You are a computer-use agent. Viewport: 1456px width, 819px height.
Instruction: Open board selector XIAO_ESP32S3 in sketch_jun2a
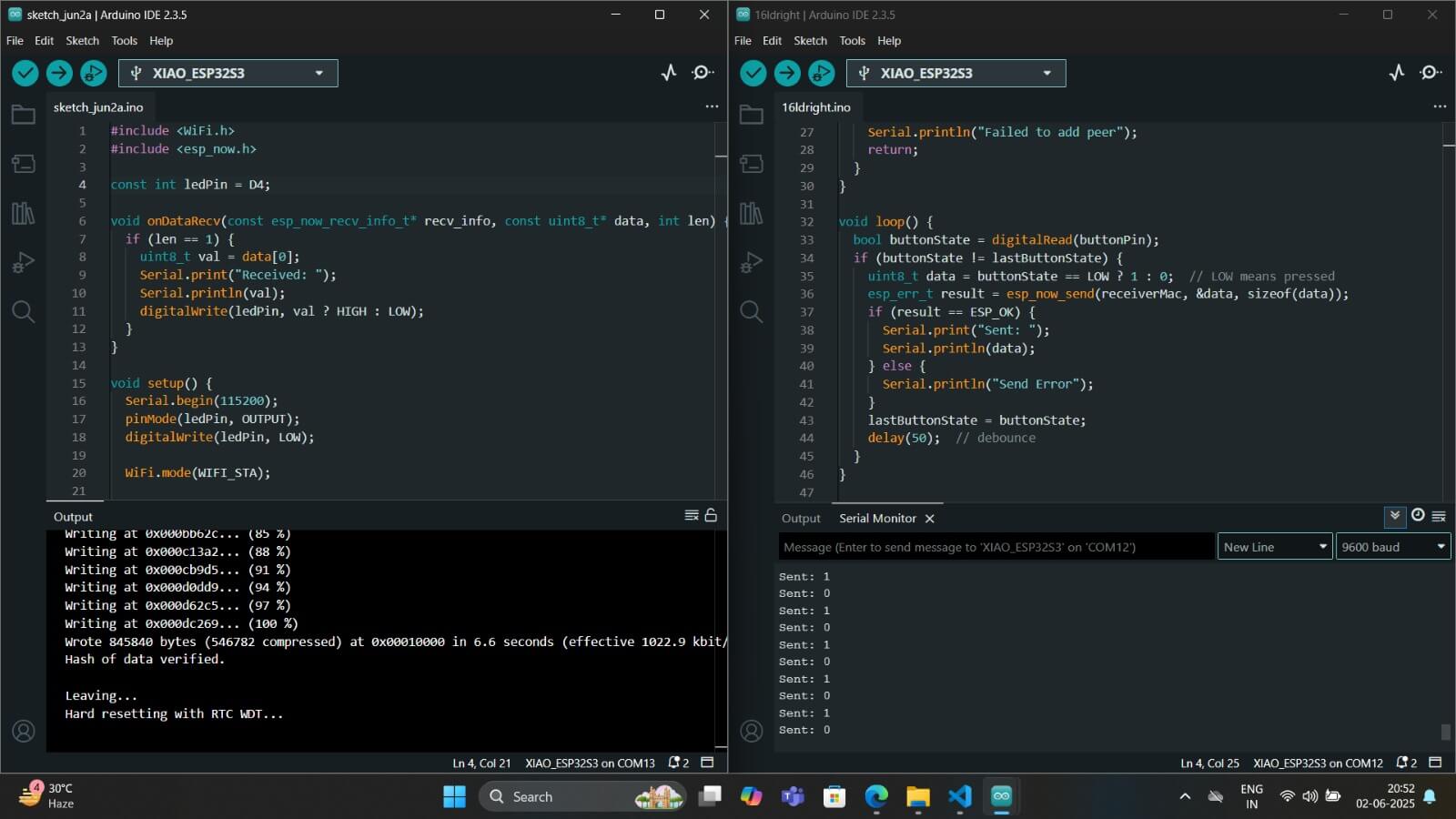(x=228, y=73)
